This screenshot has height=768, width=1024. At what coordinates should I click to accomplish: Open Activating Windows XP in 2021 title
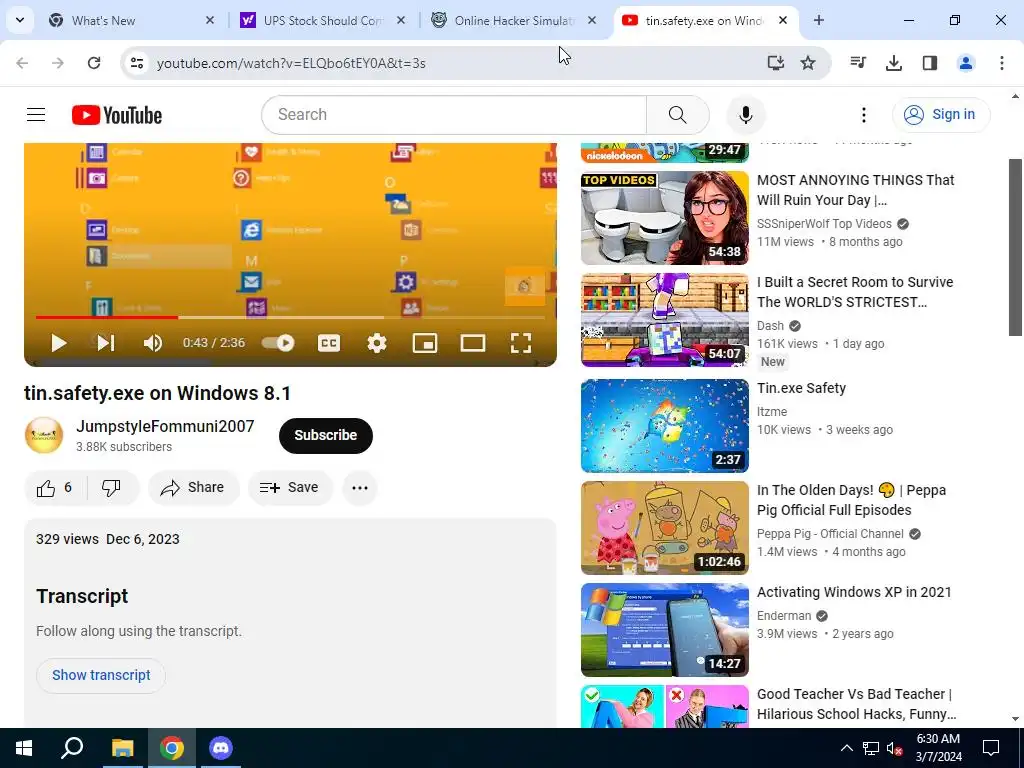click(854, 592)
